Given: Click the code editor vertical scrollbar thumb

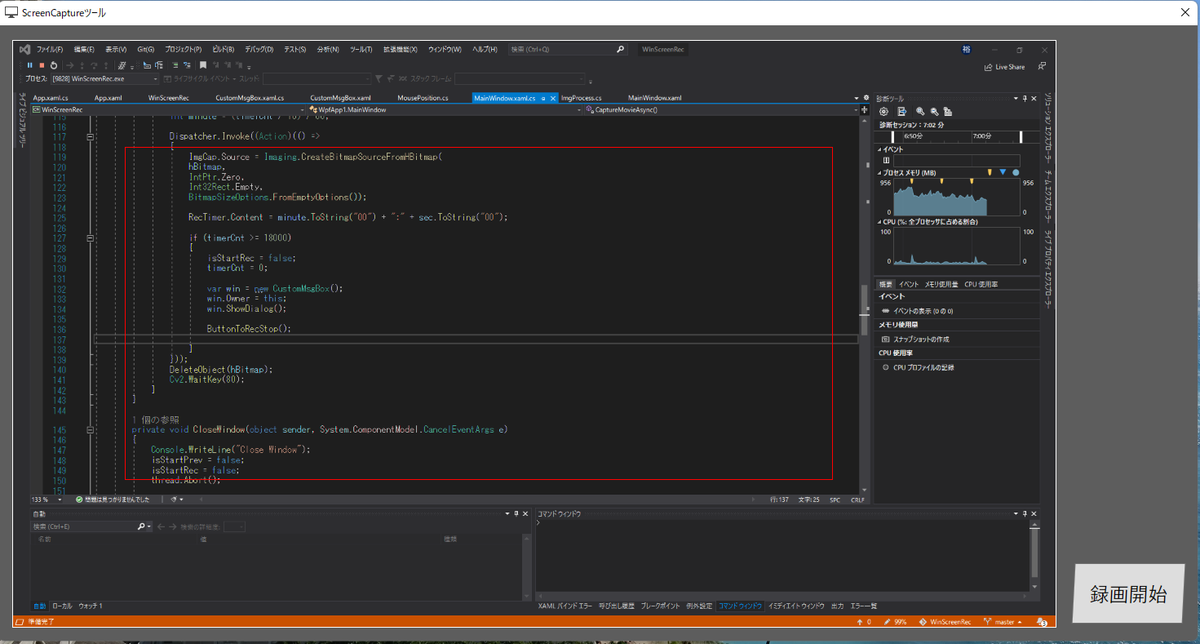Looking at the screenshot, I should click(863, 308).
